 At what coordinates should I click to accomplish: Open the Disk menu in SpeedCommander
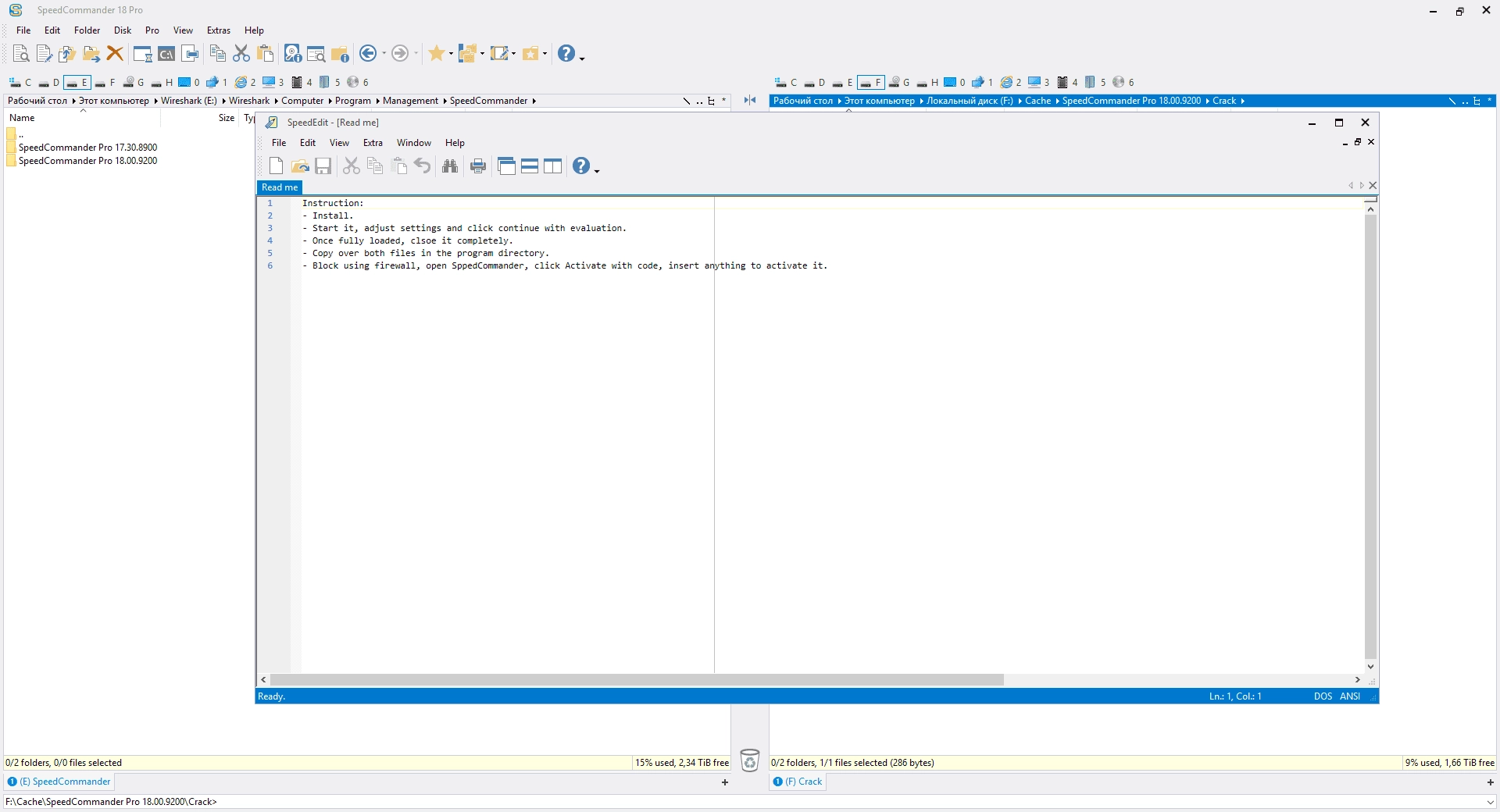click(x=123, y=30)
